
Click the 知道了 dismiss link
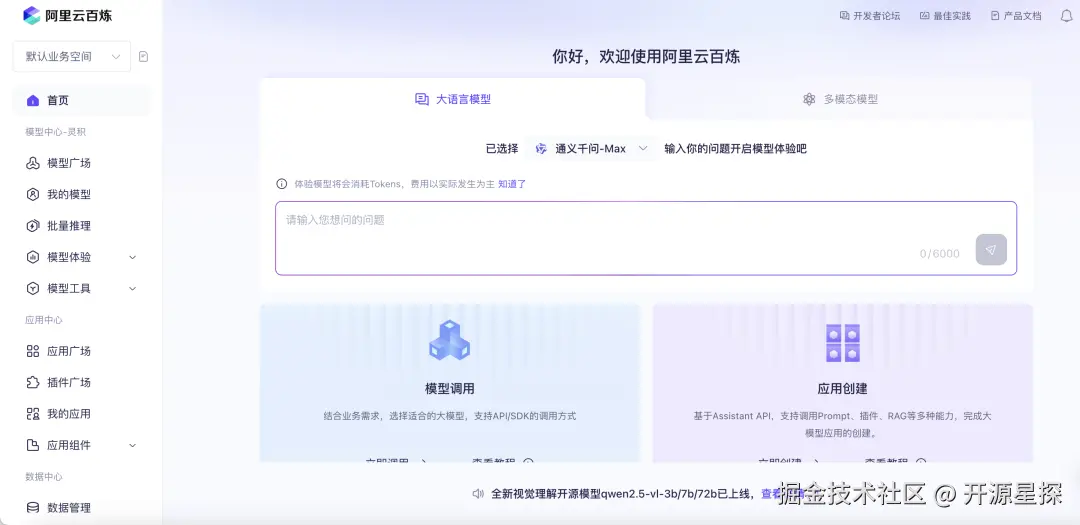pyautogui.click(x=512, y=184)
